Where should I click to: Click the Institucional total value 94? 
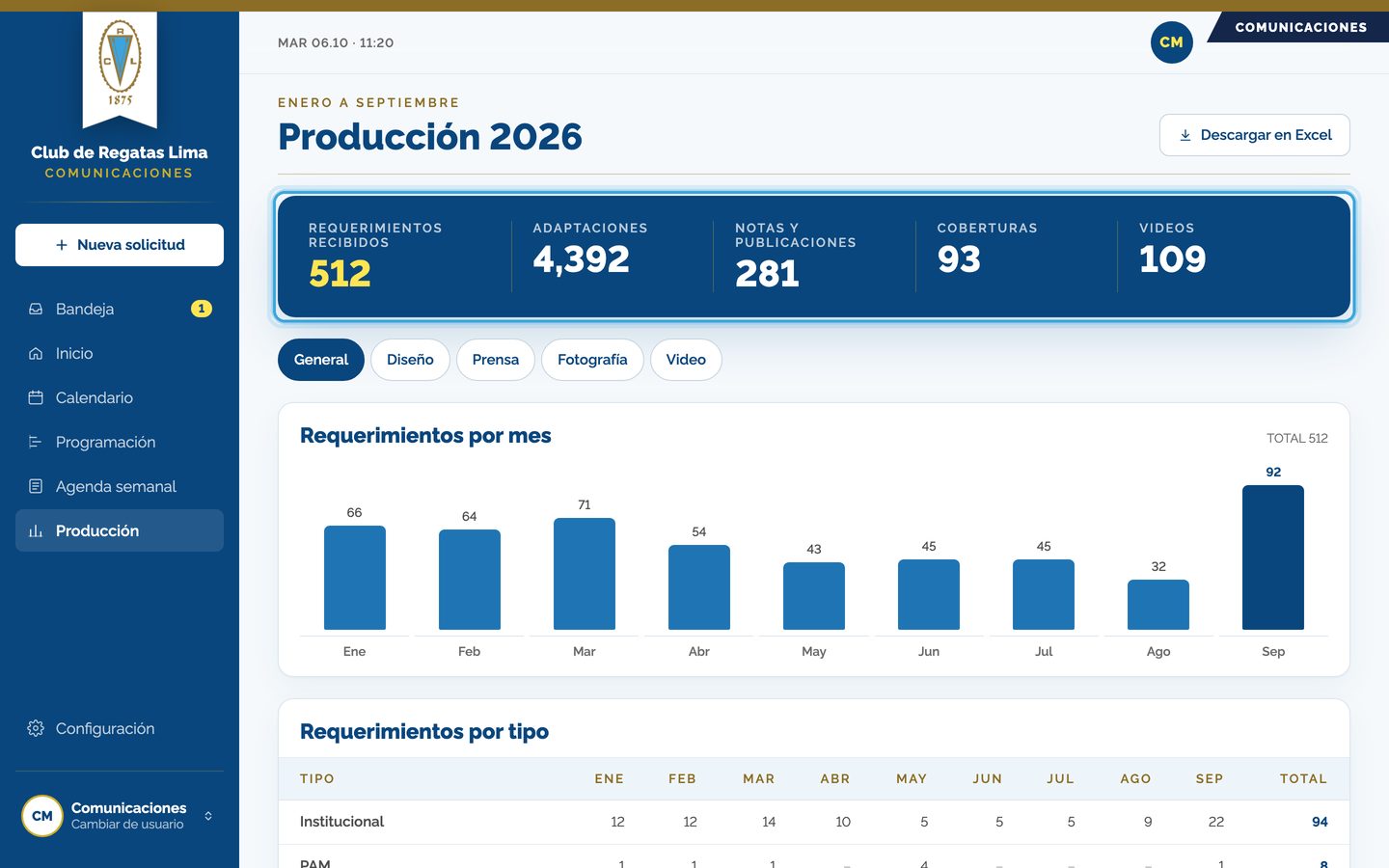pos(1320,822)
